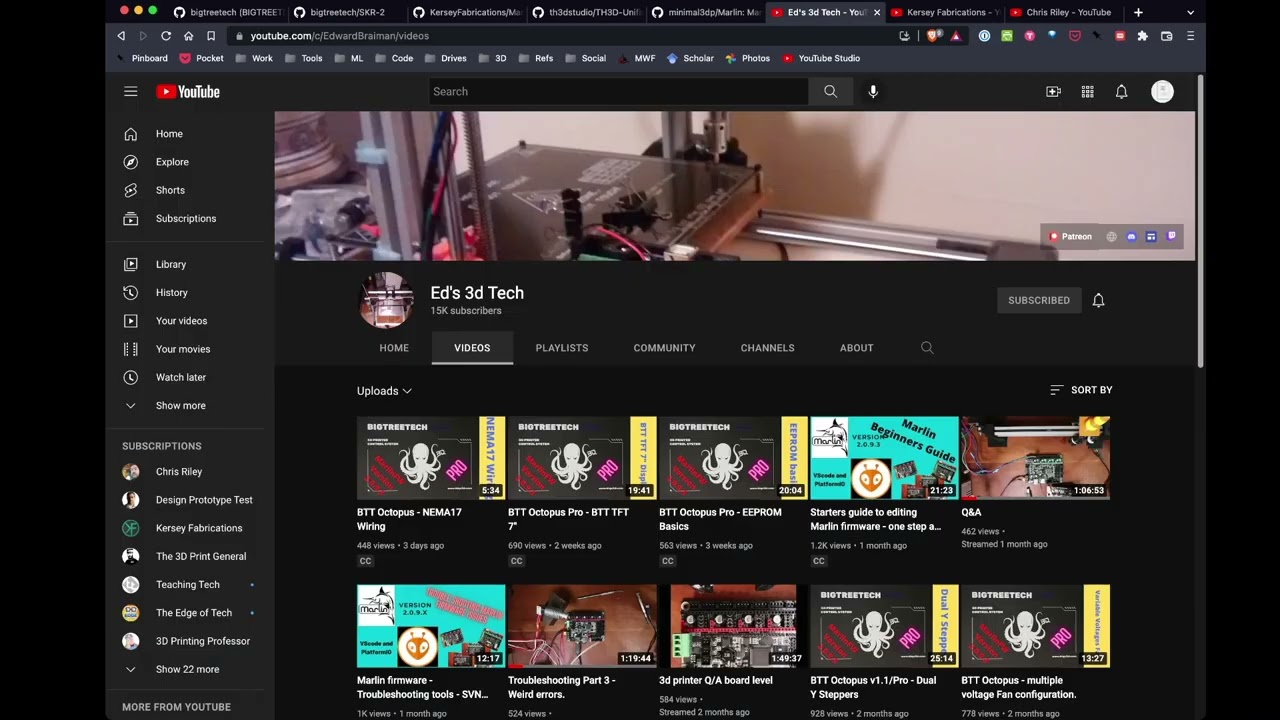Open the Refs bookmarks folder

[535, 58]
